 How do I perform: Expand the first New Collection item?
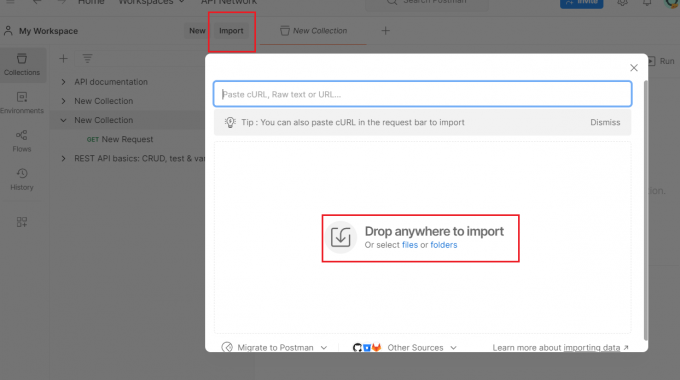[x=63, y=101]
